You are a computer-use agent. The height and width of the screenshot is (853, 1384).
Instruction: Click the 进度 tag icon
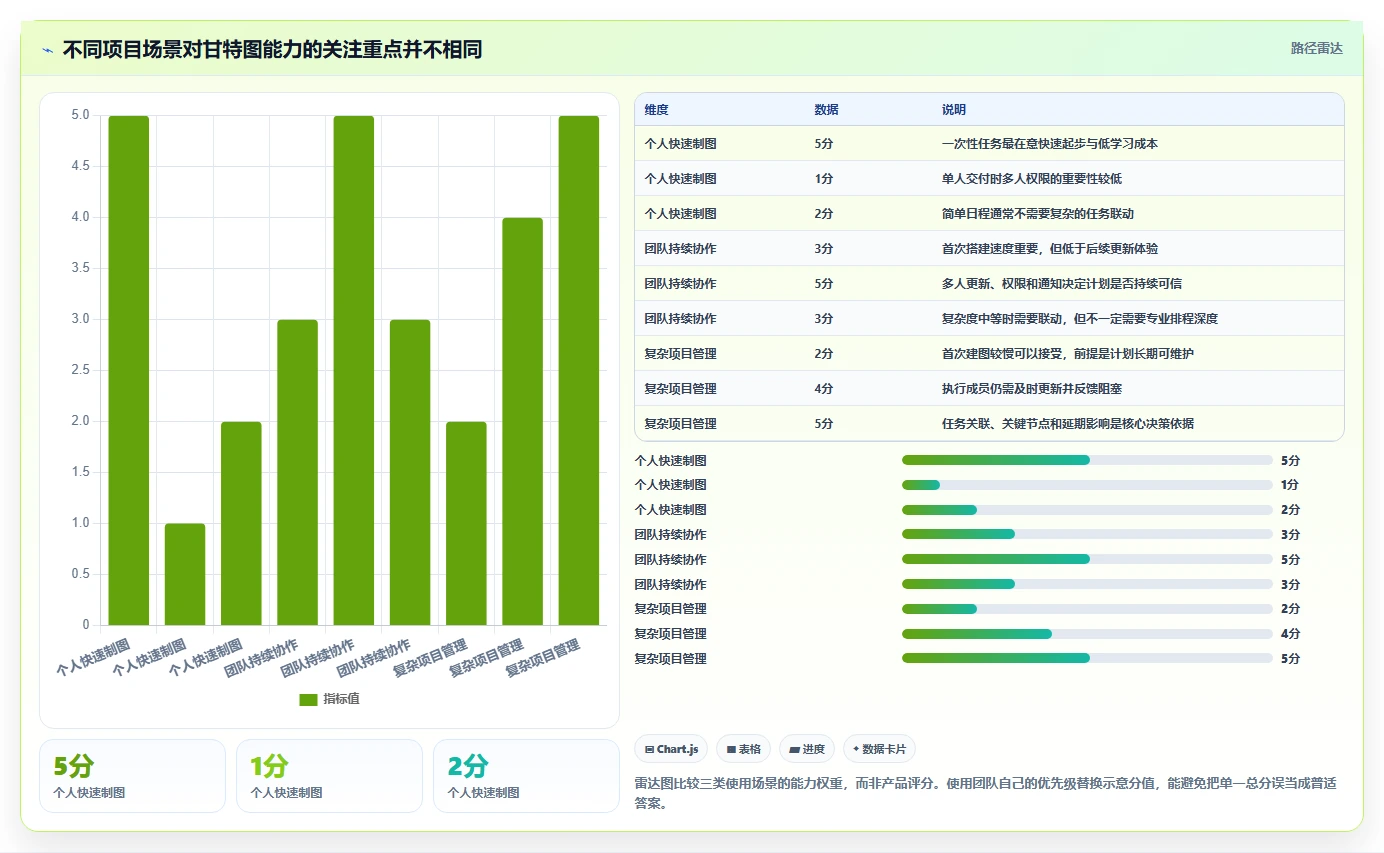pyautogui.click(x=794, y=749)
